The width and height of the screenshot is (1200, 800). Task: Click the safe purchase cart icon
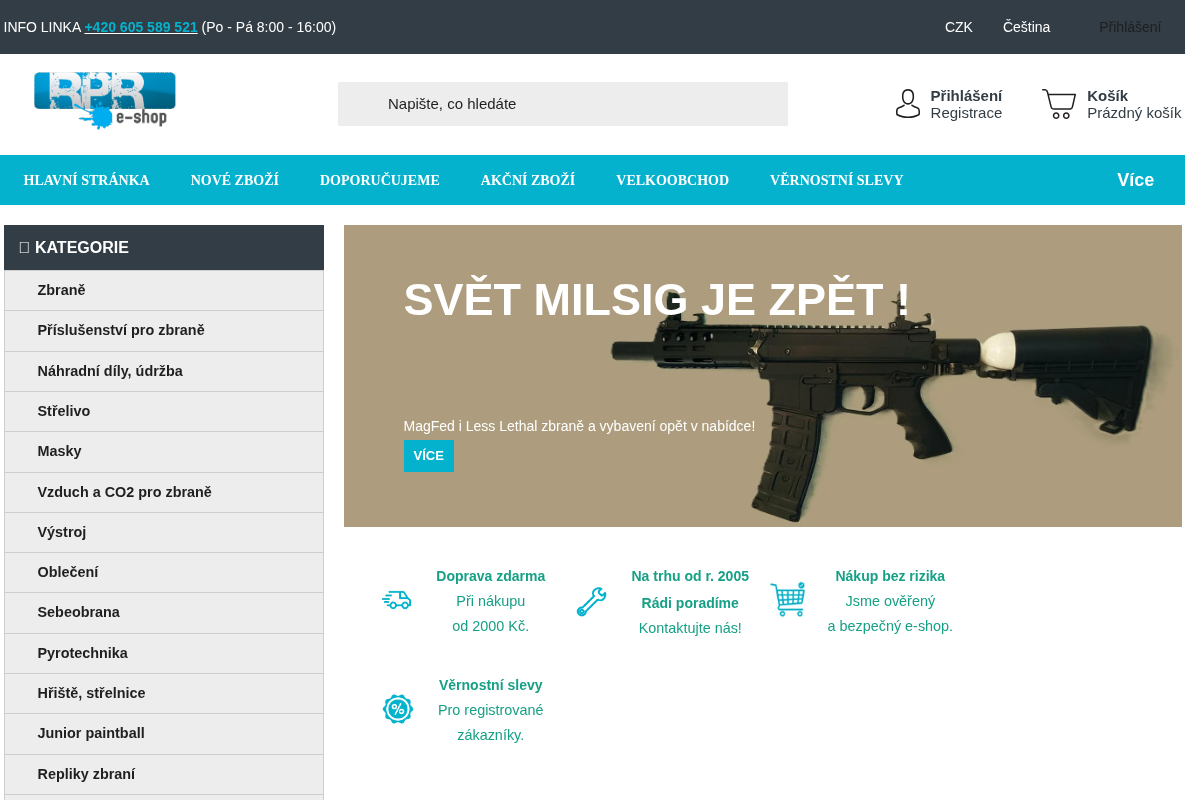[x=788, y=599]
